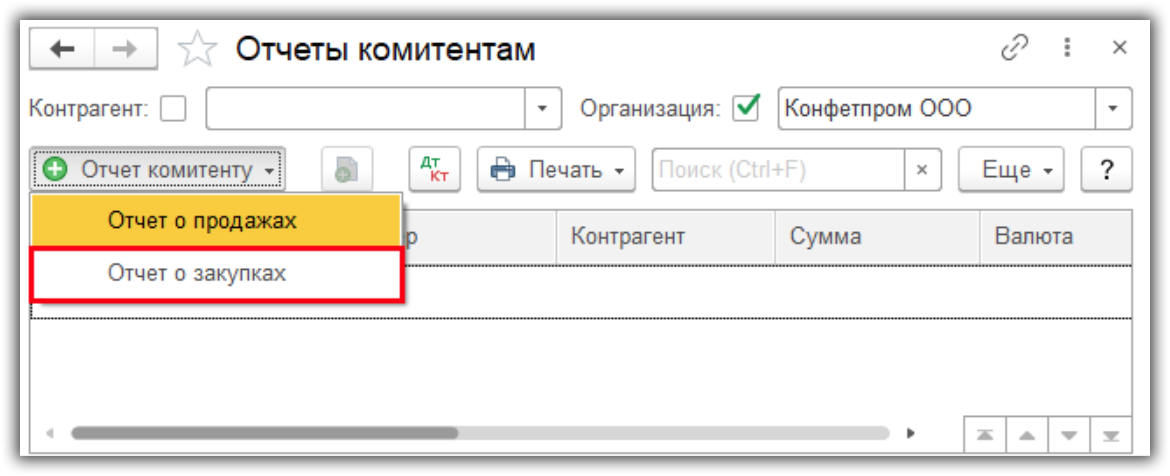Jump to the first row of the list
Image resolution: width=1170 pixels, height=476 pixels.
pyautogui.click(x=986, y=435)
